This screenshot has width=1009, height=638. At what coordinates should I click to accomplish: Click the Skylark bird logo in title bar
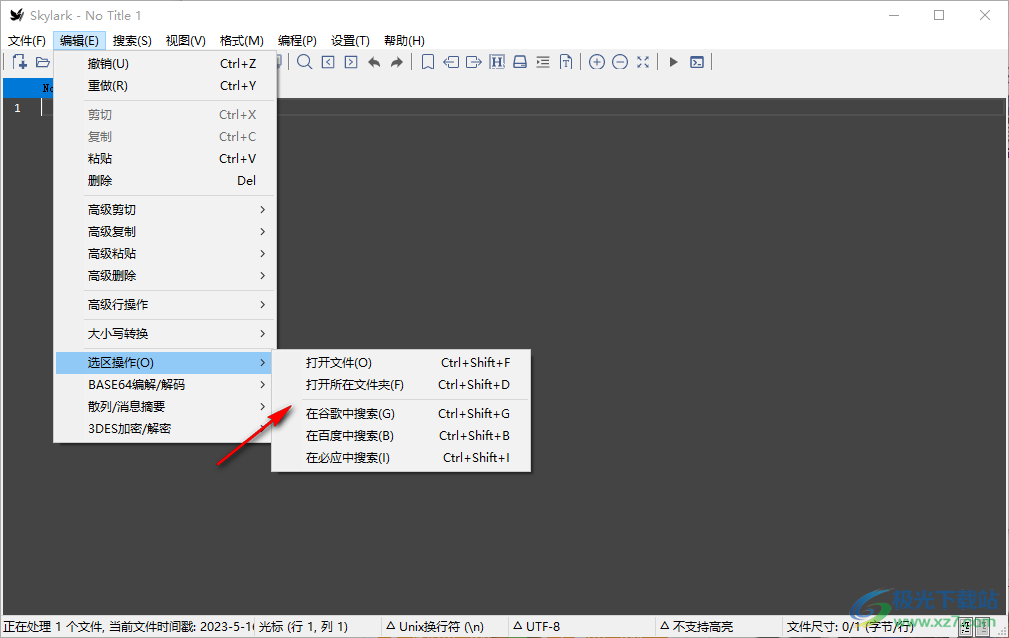tap(17, 15)
